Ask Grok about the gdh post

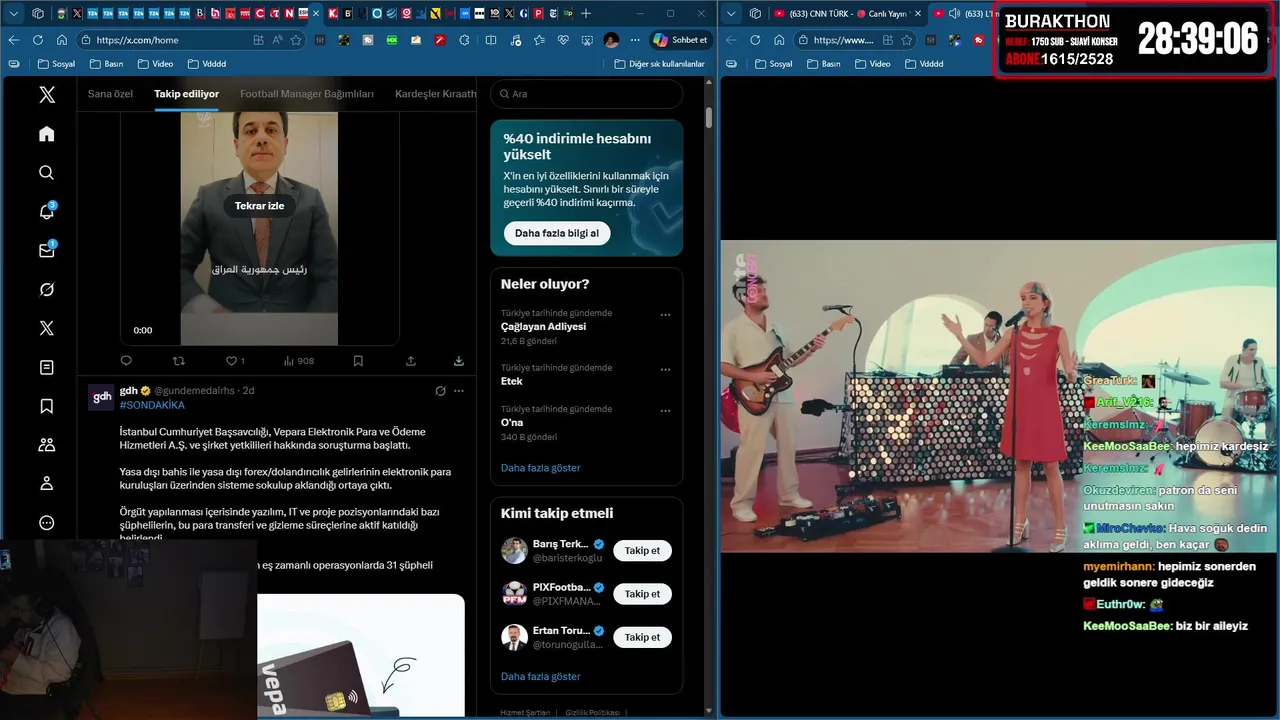pyautogui.click(x=440, y=391)
